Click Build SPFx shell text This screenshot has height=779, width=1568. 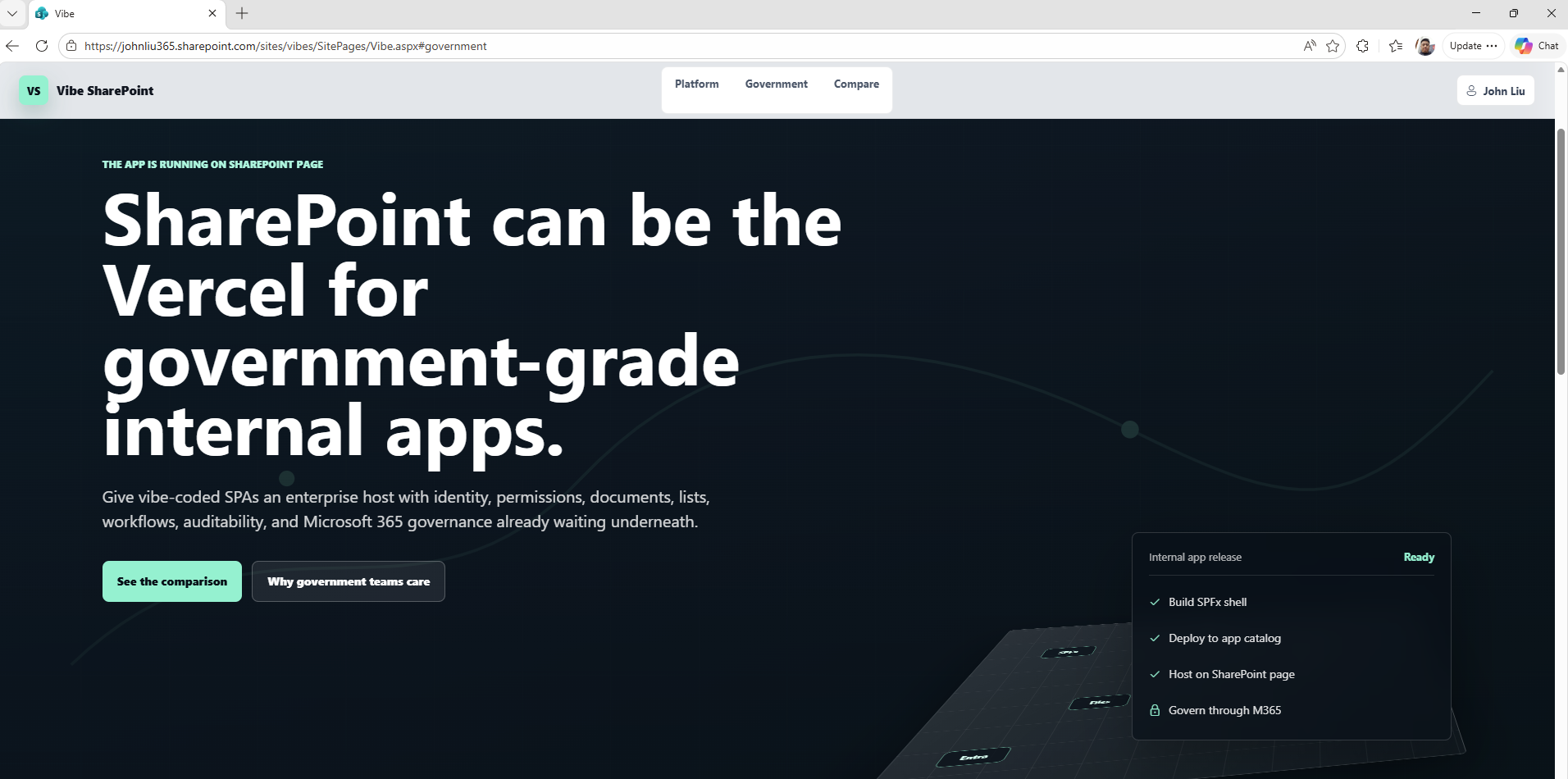click(x=1207, y=602)
